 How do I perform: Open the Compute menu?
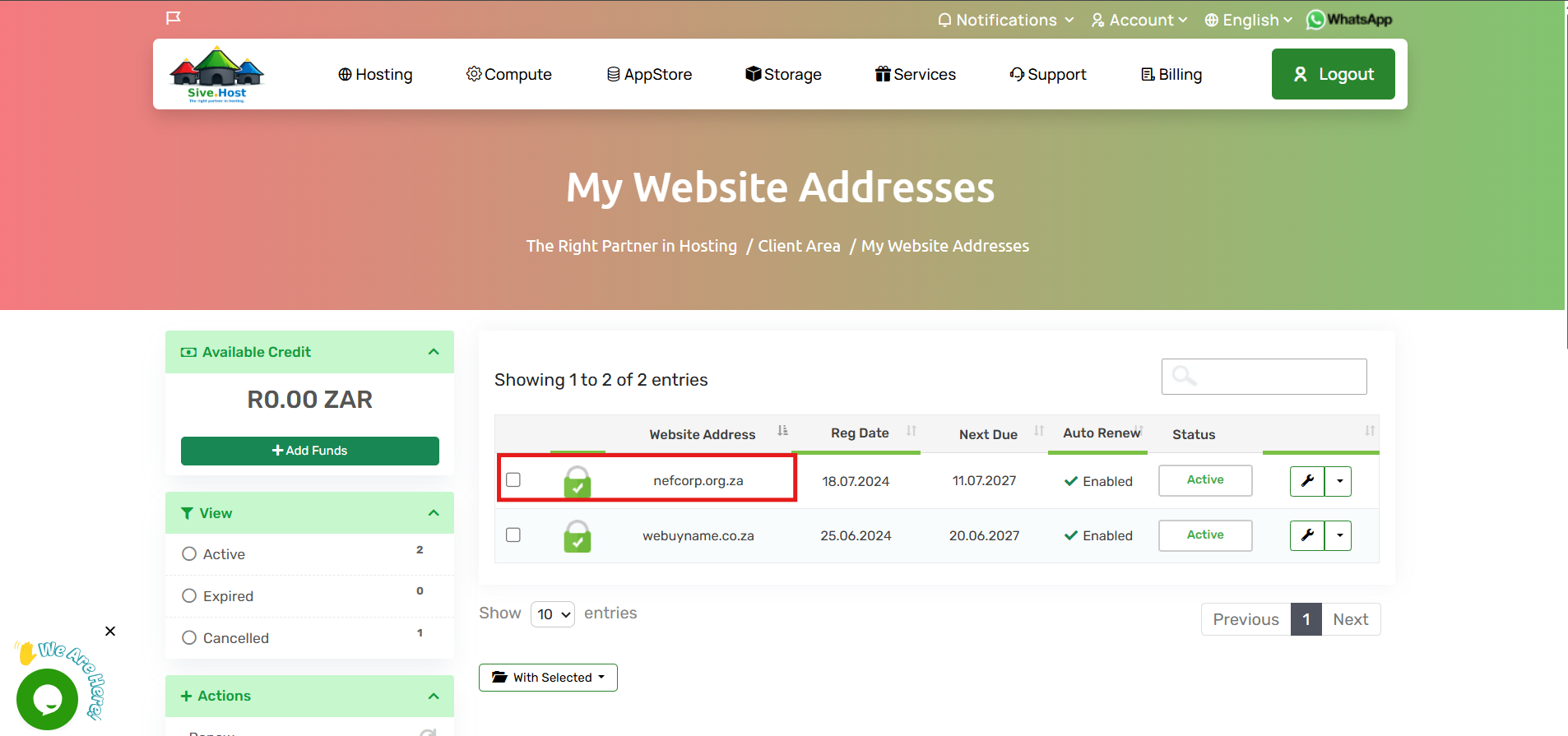click(x=509, y=75)
